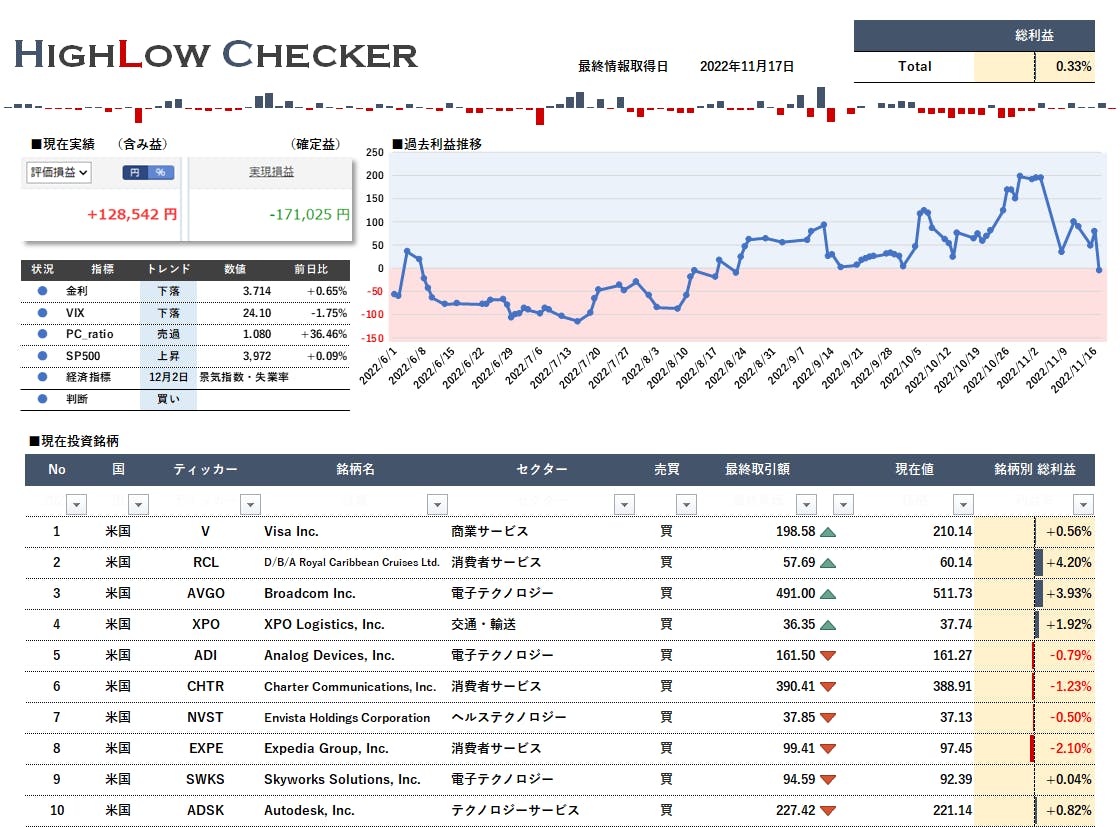Click the up arrow beside Broadcom's 491.00

(x=827, y=594)
